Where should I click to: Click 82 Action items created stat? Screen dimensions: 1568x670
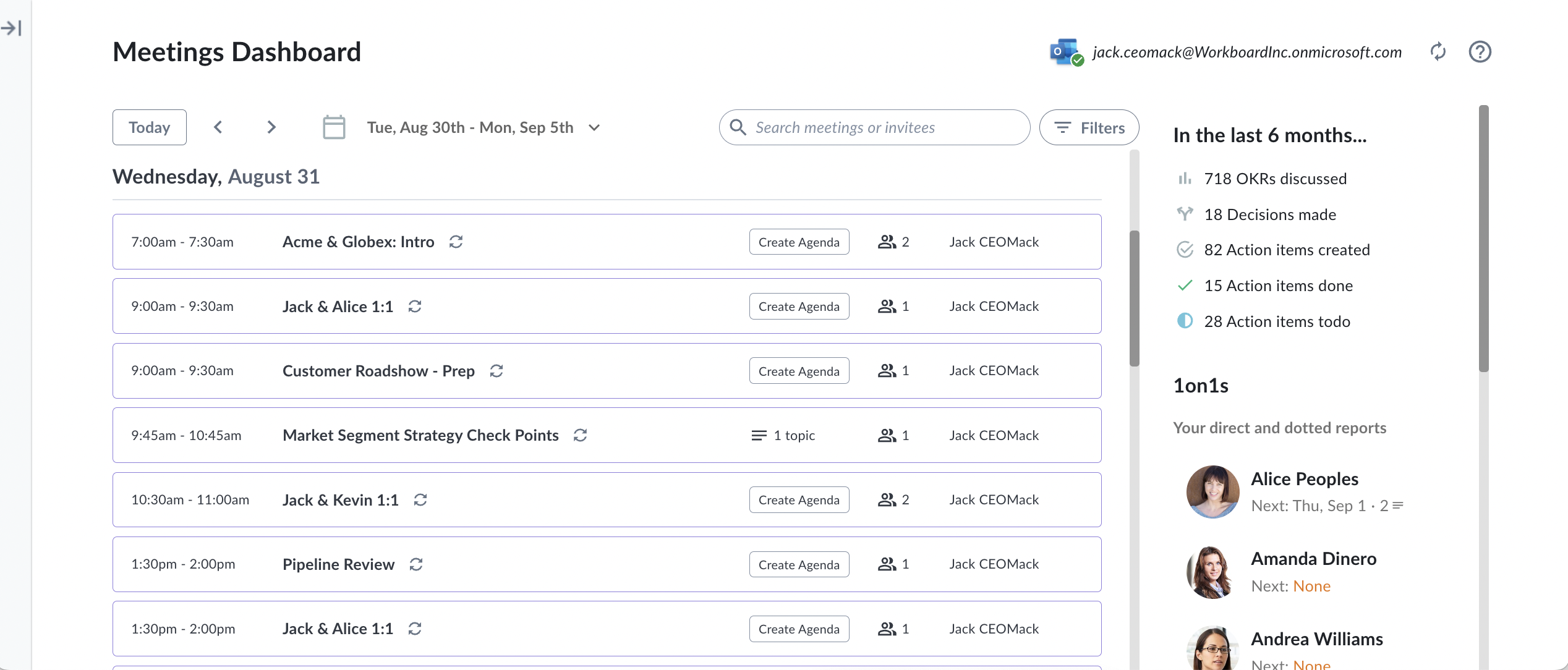[x=1273, y=250]
